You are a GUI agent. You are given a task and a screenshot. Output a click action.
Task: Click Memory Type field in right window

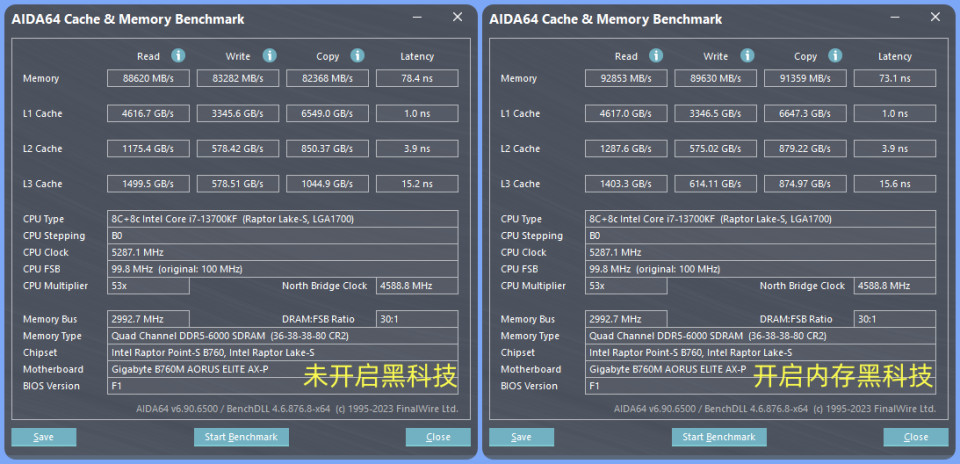coord(760,335)
